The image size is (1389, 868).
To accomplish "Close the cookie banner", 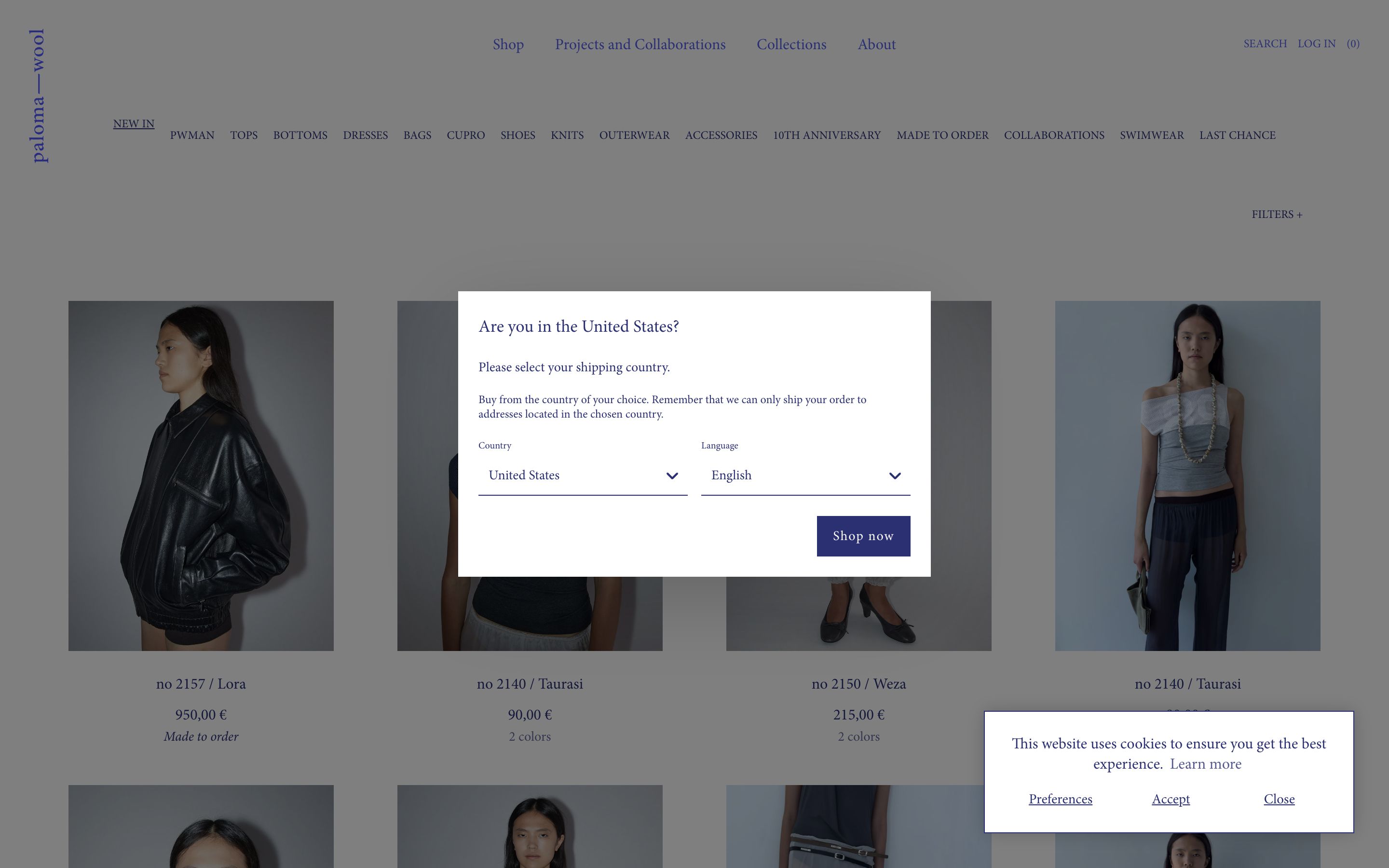I will [1279, 799].
